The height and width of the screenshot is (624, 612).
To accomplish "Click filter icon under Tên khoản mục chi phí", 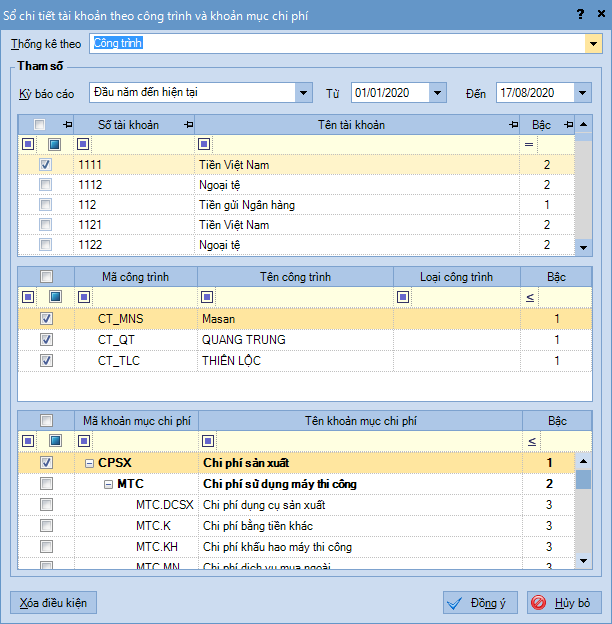I will [x=204, y=441].
